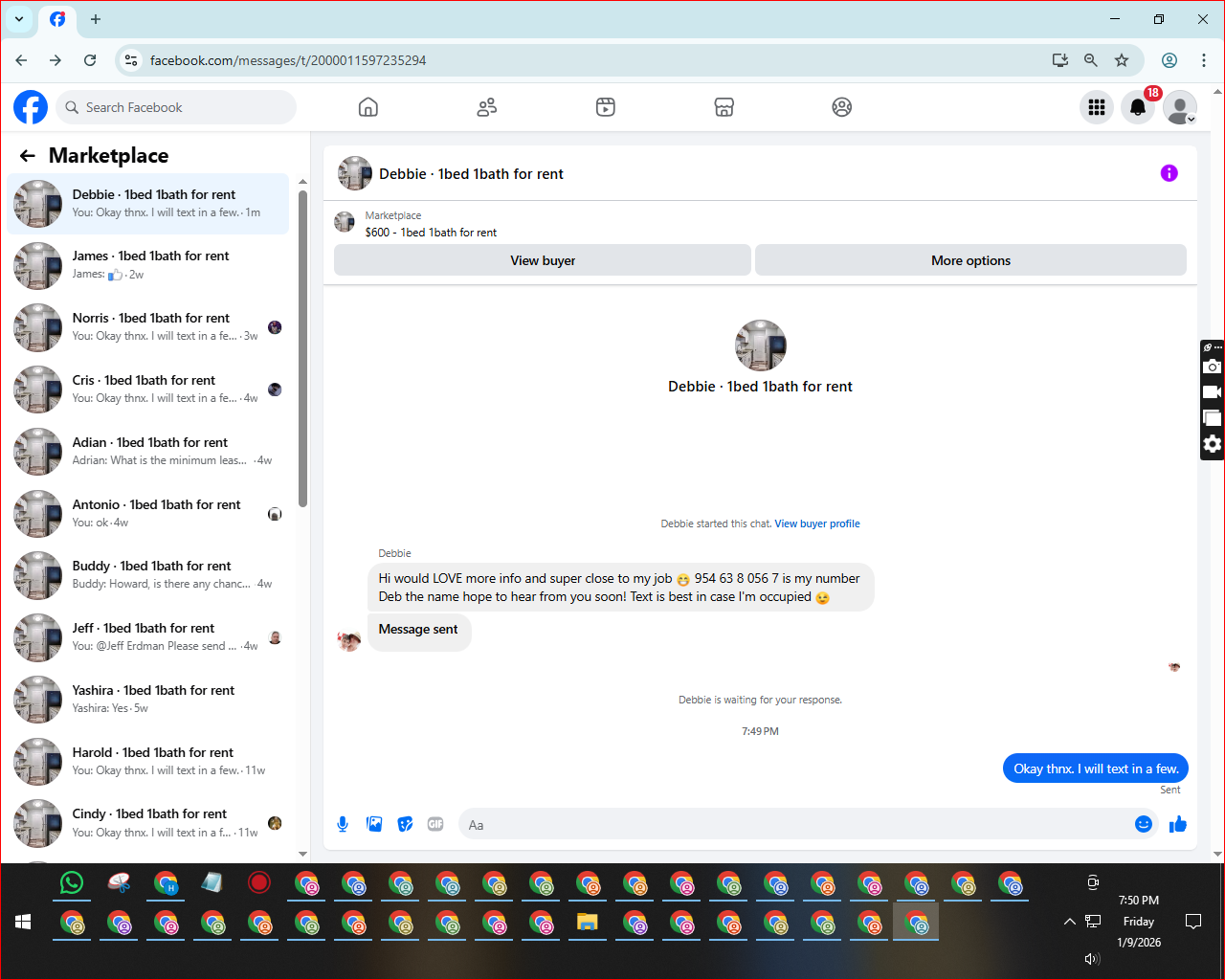Open the Jeff 1bed 1bath conversation
This screenshot has width=1225, height=980.
pos(148,637)
